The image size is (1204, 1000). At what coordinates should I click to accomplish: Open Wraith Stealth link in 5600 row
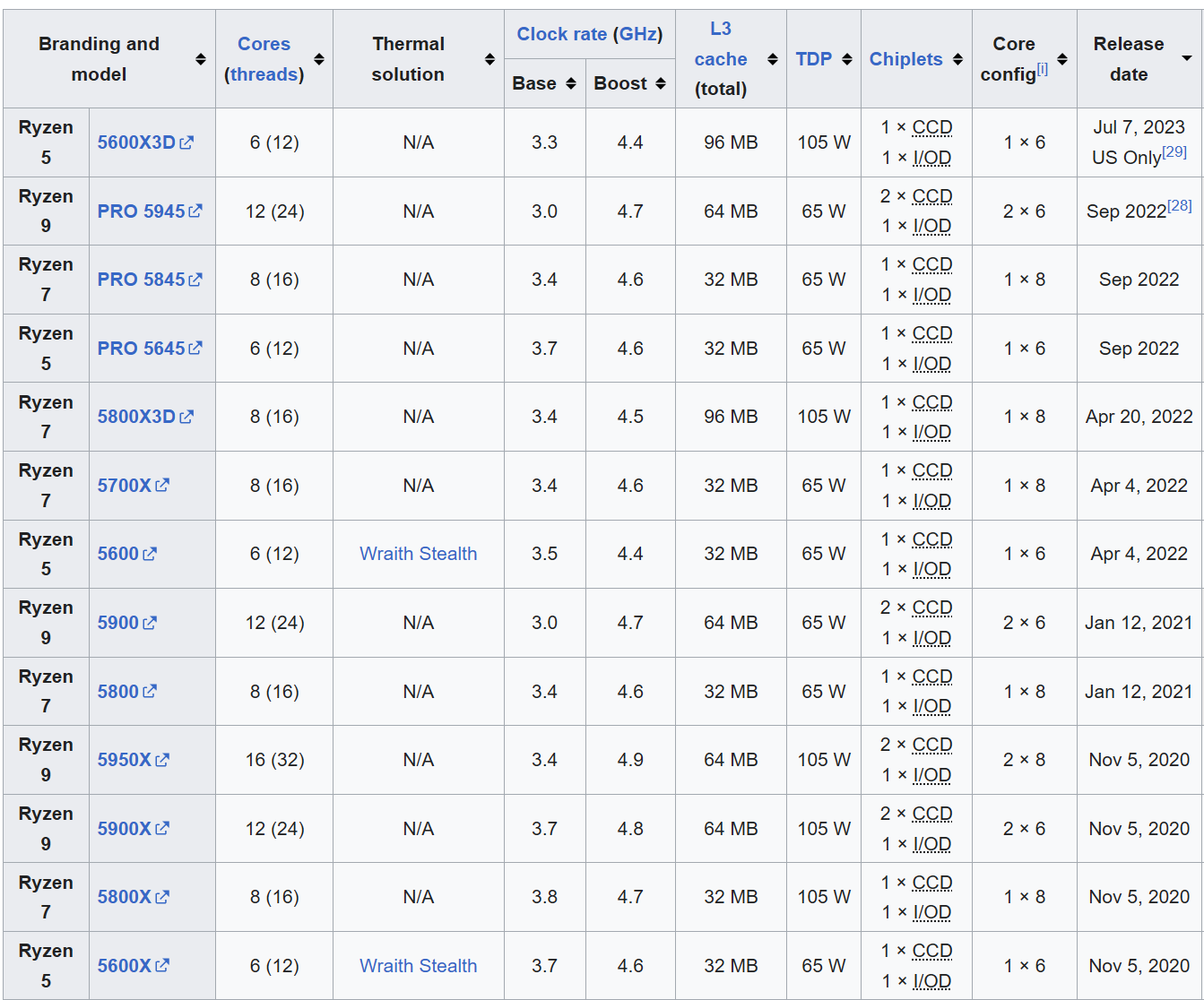pos(419,554)
